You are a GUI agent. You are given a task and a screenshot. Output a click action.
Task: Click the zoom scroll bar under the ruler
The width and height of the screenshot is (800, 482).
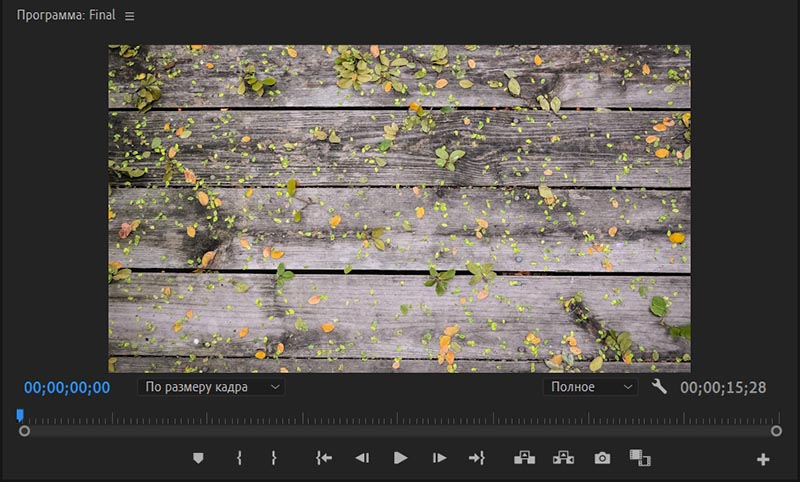400,432
